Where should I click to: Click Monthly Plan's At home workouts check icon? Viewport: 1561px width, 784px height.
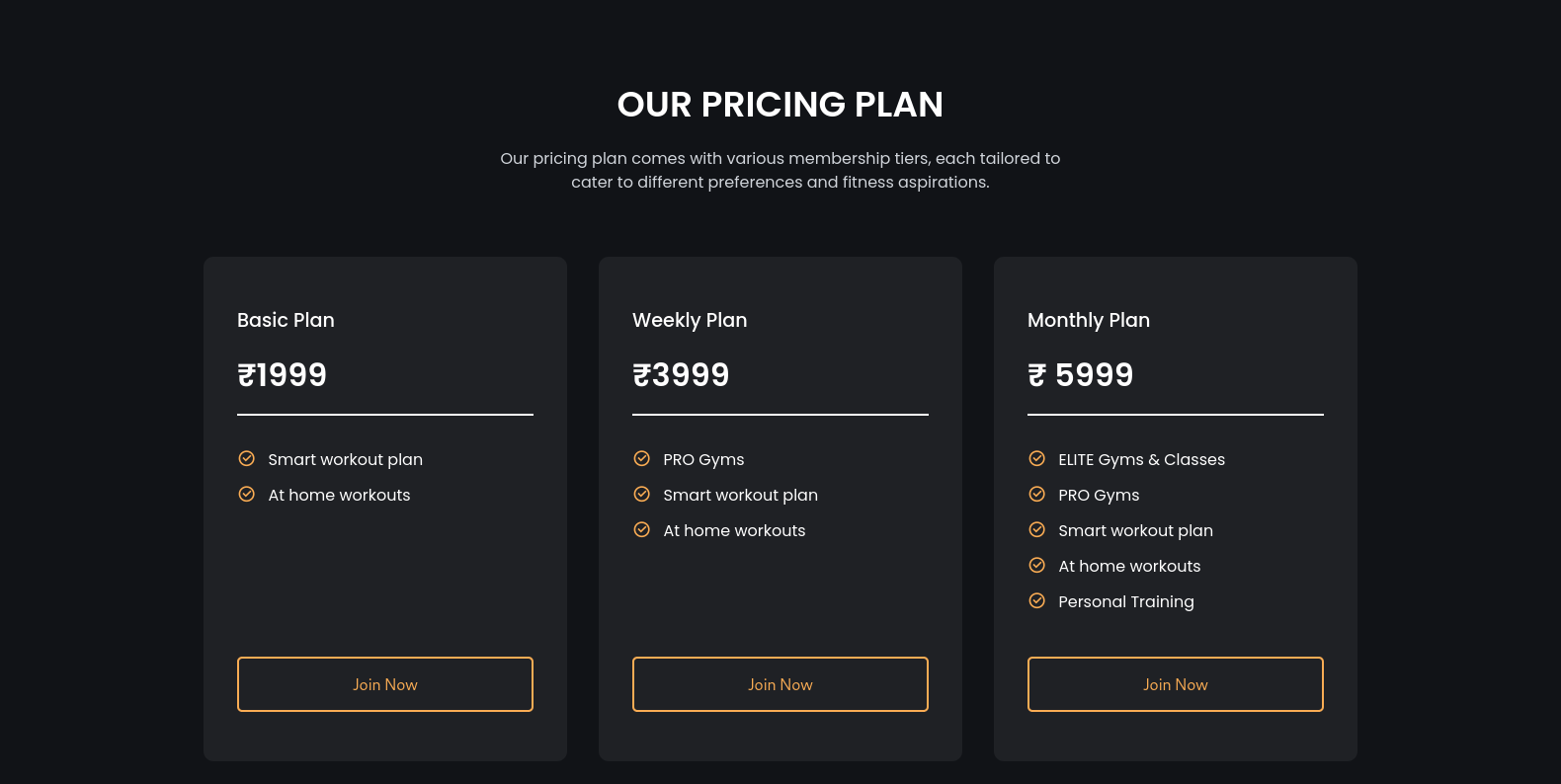point(1036,565)
